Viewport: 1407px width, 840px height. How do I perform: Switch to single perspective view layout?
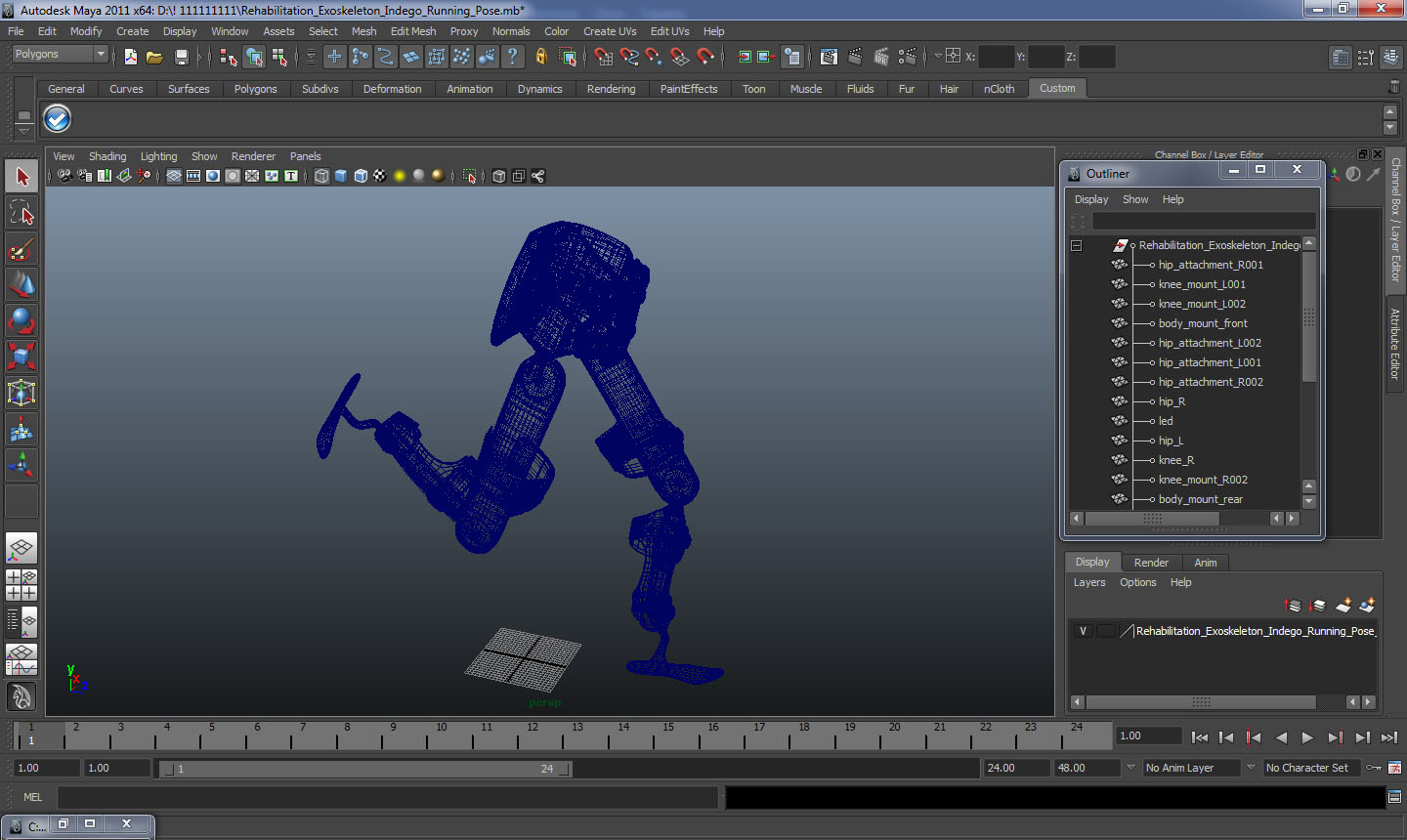[x=21, y=548]
